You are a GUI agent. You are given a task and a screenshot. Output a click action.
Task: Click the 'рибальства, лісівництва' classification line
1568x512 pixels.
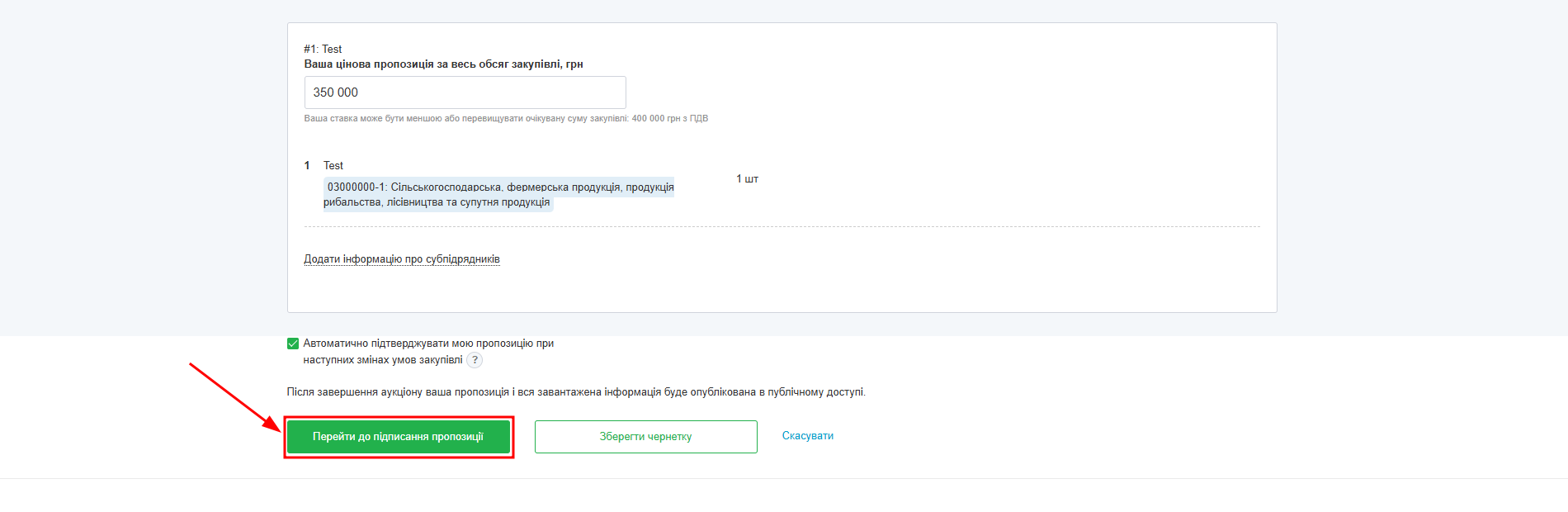437,202
